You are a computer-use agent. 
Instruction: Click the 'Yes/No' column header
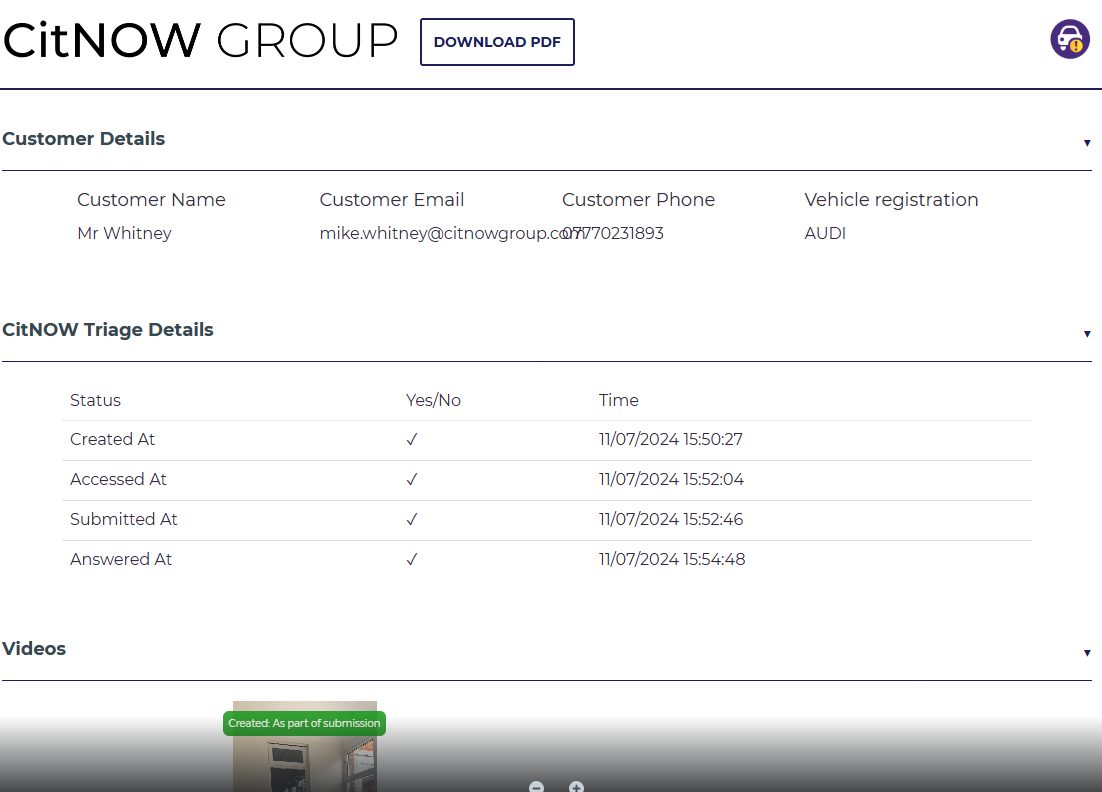pyautogui.click(x=433, y=400)
